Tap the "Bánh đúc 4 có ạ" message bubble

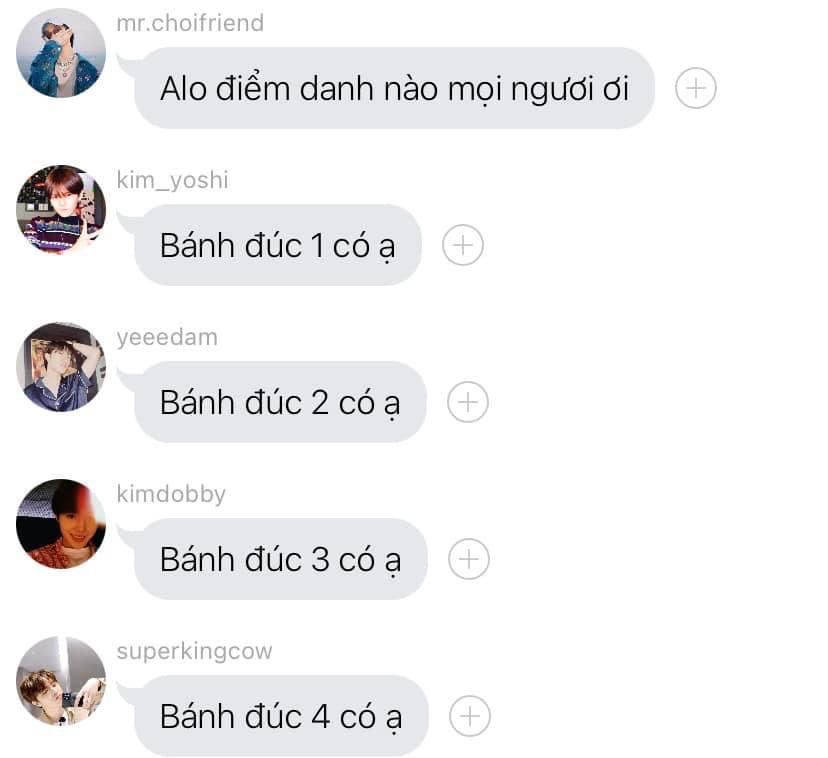(281, 716)
